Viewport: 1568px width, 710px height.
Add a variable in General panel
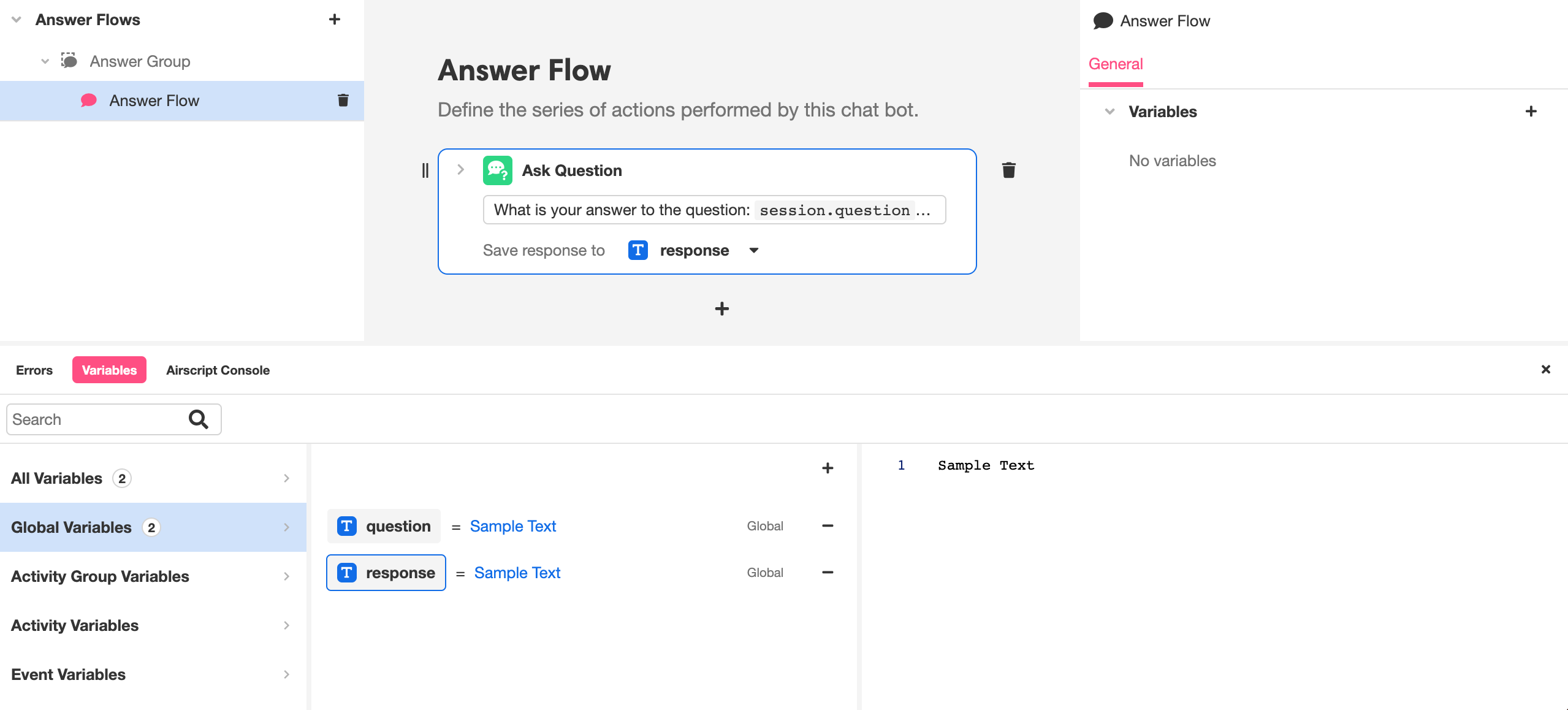1531,112
